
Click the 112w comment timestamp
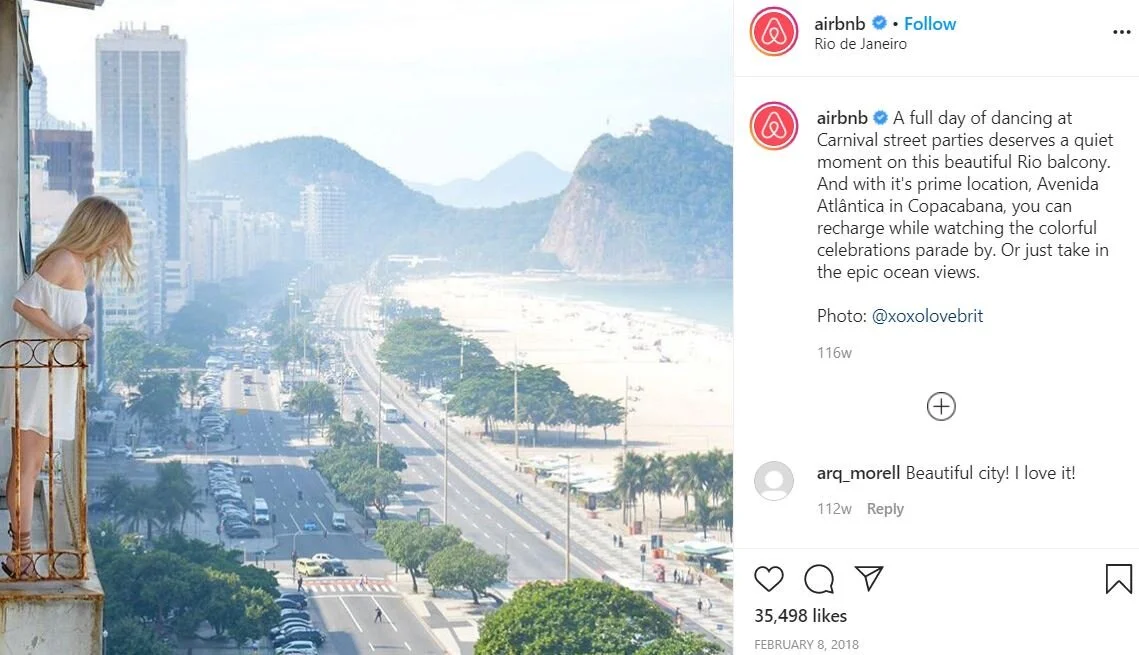click(x=834, y=509)
